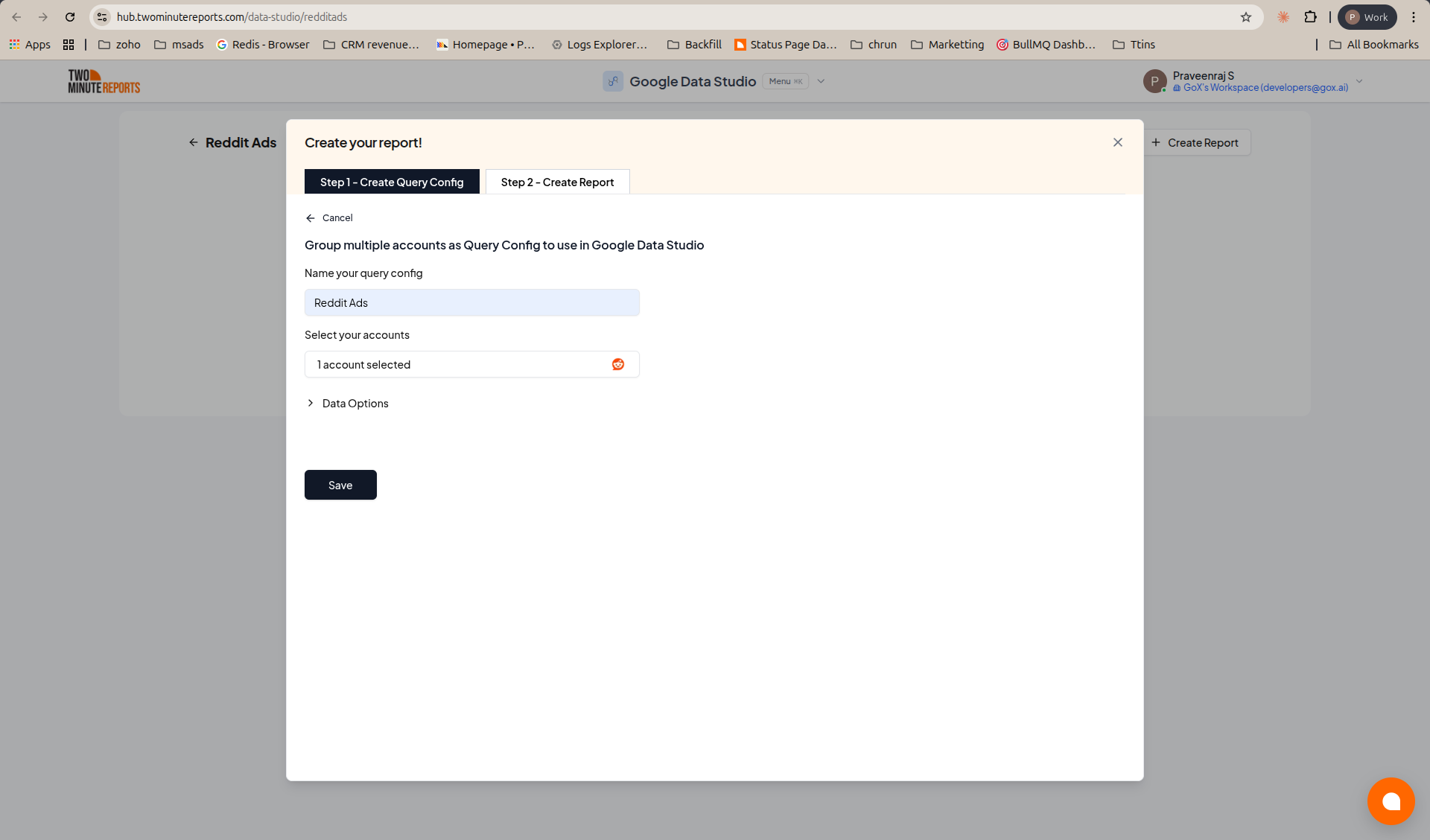Viewport: 1430px width, 840px height.
Task: Open the Work profile button
Action: (1367, 17)
